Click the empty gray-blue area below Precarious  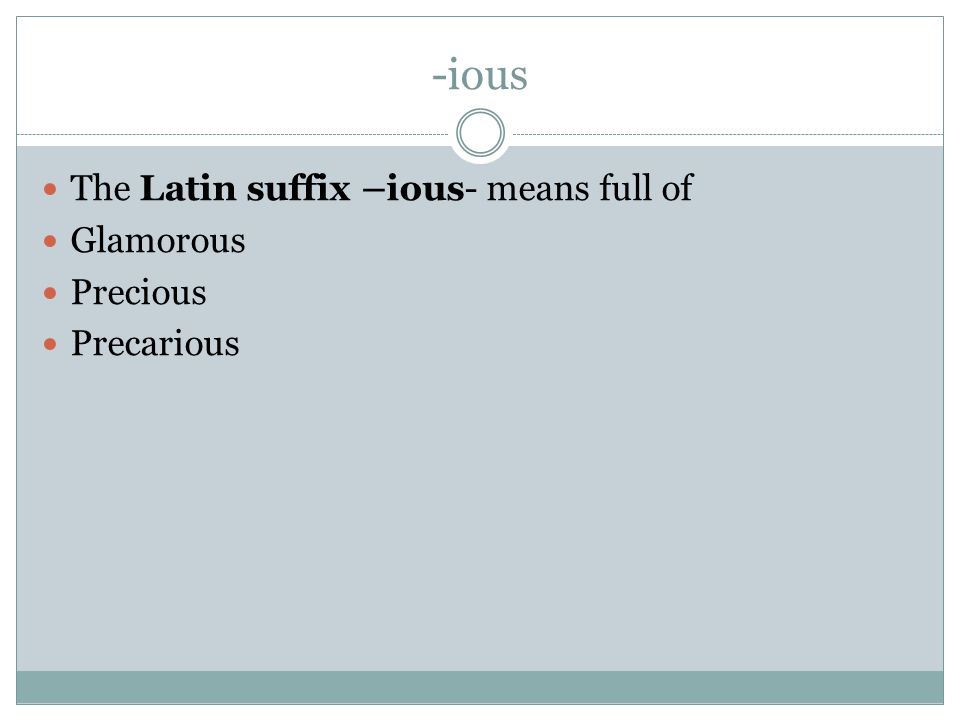[x=480, y=514]
